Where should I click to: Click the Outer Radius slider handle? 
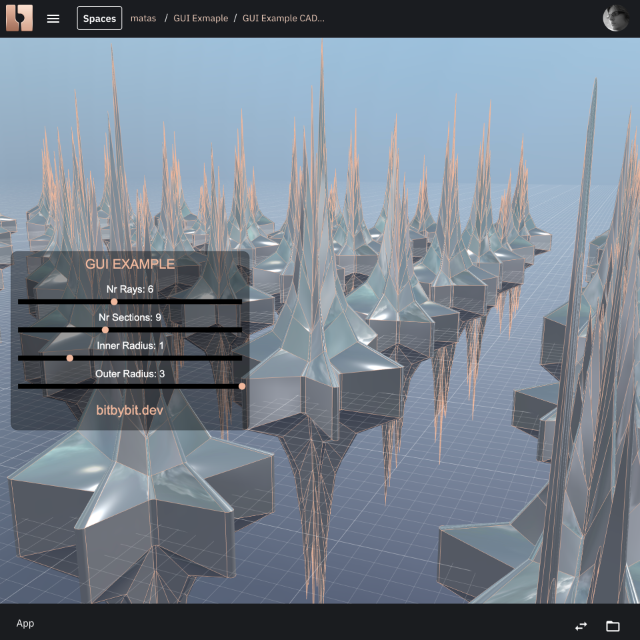[242, 386]
